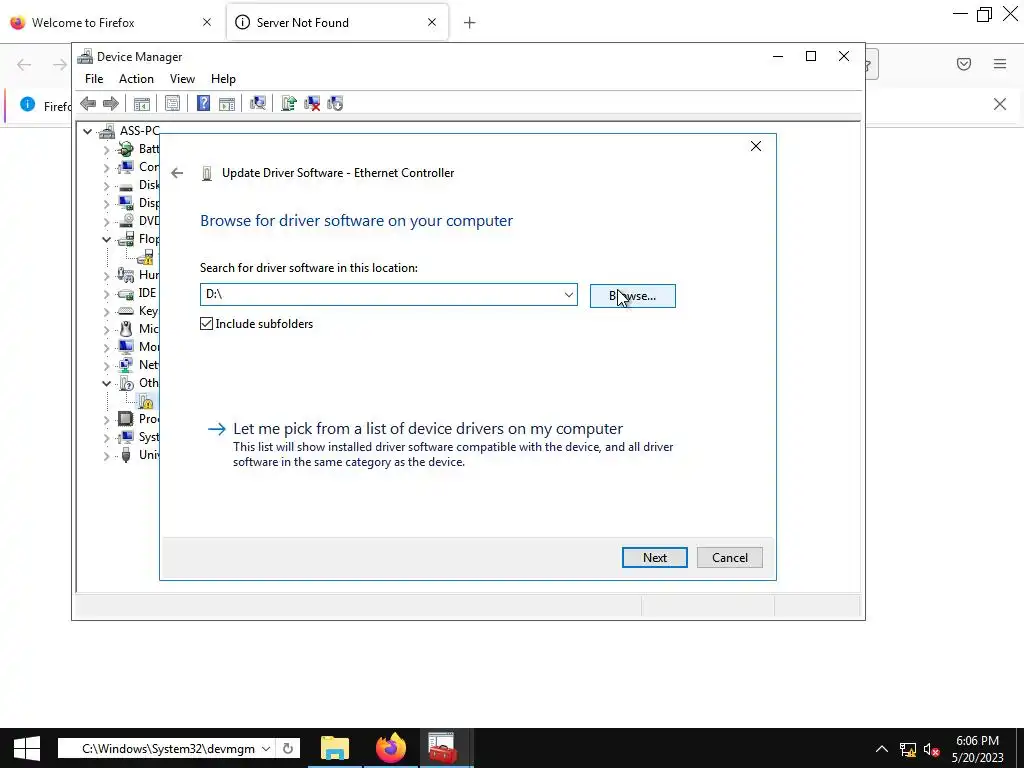
Task: Click Scan for hardware changes icon
Action: 258,103
